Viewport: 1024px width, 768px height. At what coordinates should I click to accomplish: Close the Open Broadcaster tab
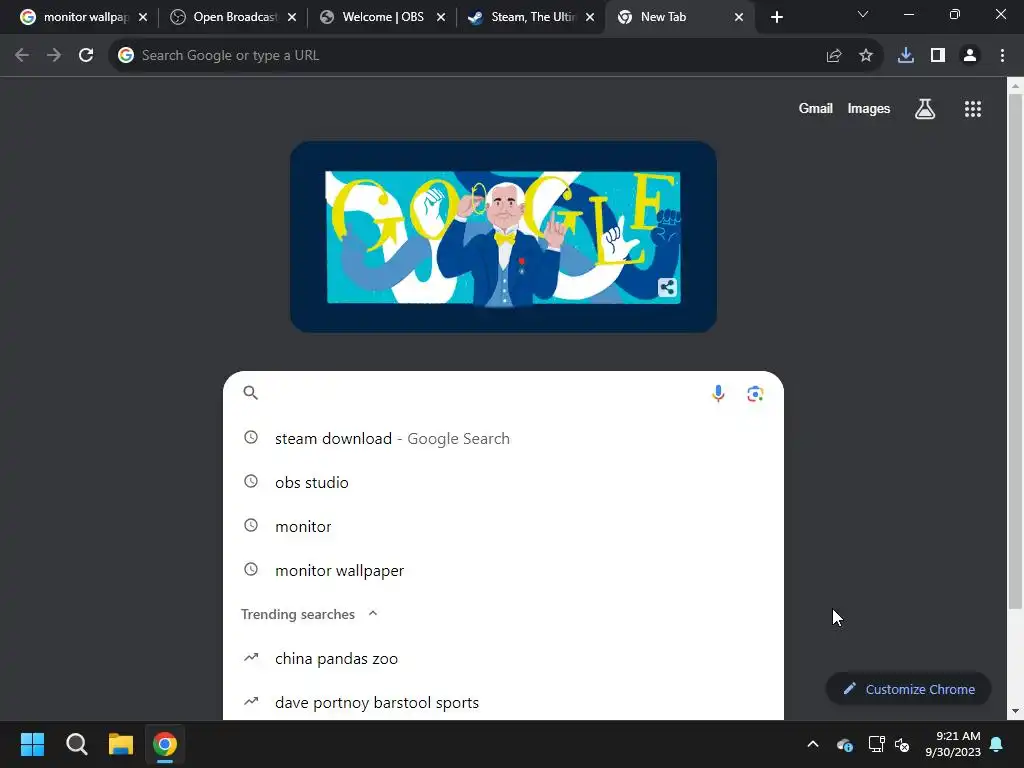click(292, 18)
